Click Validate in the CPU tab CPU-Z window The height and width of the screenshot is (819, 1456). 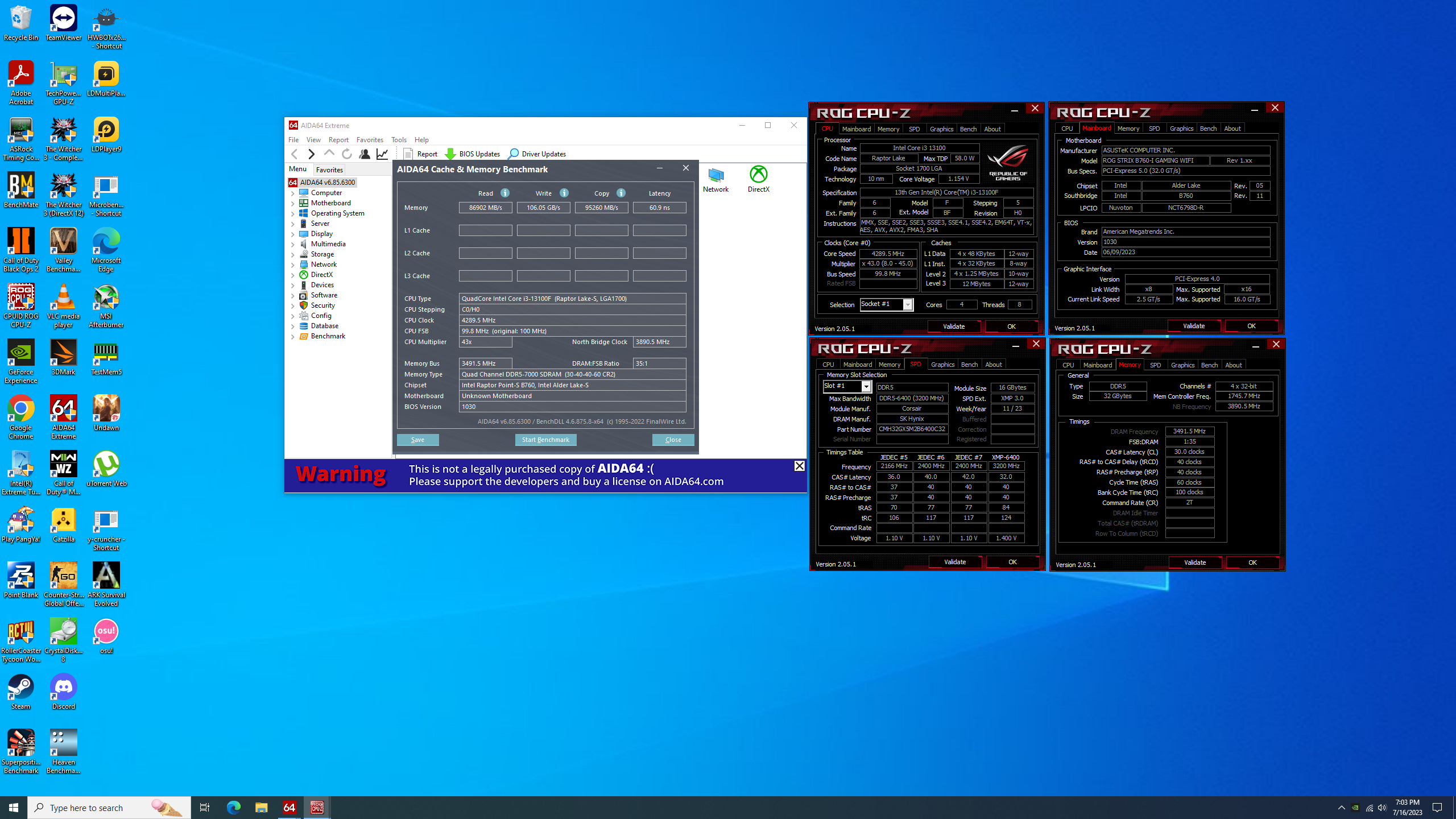pyautogui.click(x=954, y=326)
